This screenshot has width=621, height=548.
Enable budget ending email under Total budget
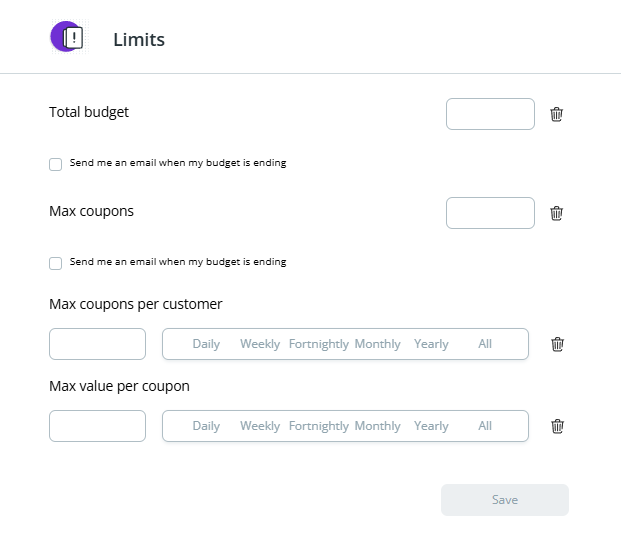[x=55, y=164]
